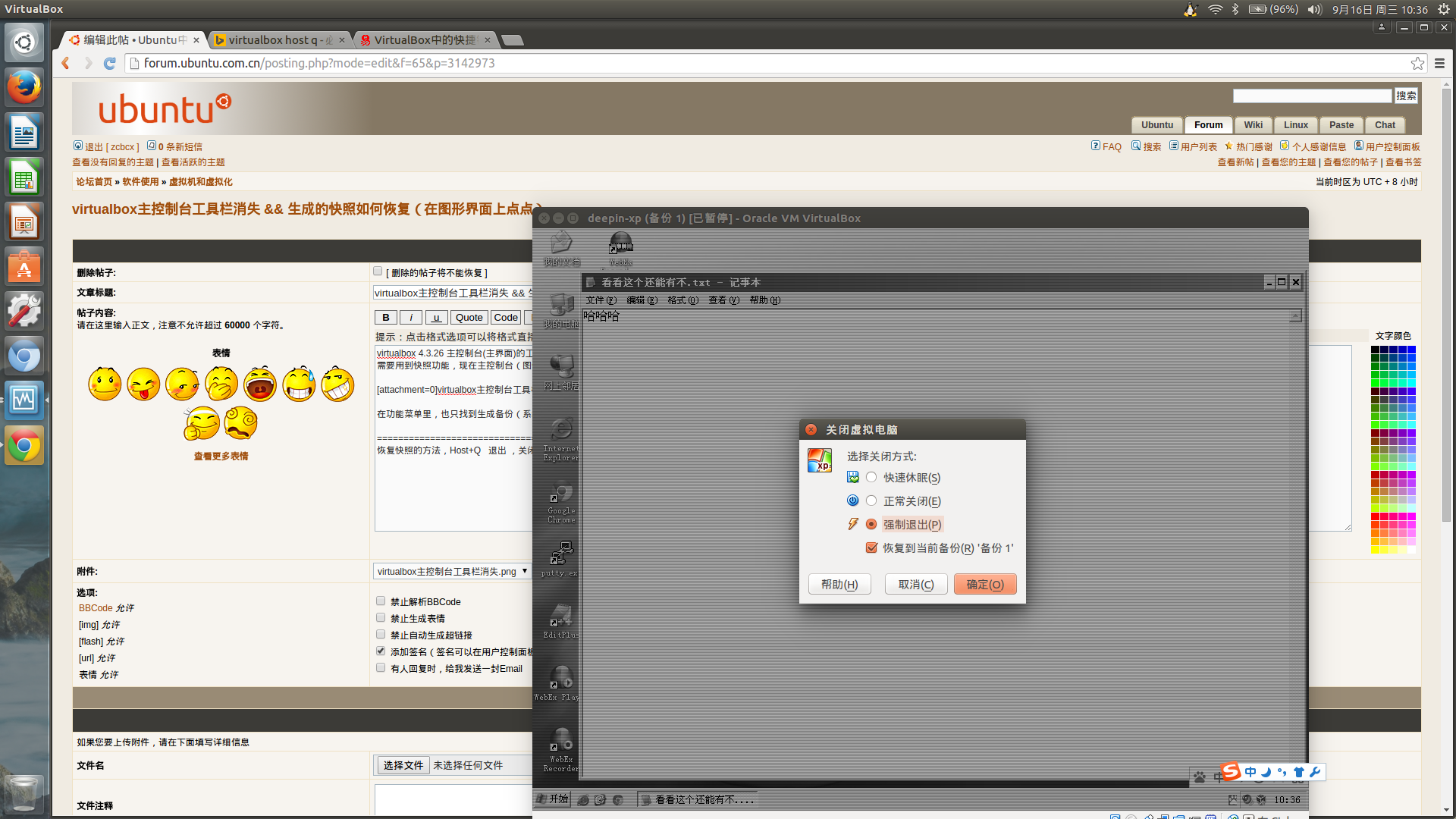This screenshot has width=1456, height=819.
Task: Launch LibreOffice Calc from the dock
Action: click(24, 177)
